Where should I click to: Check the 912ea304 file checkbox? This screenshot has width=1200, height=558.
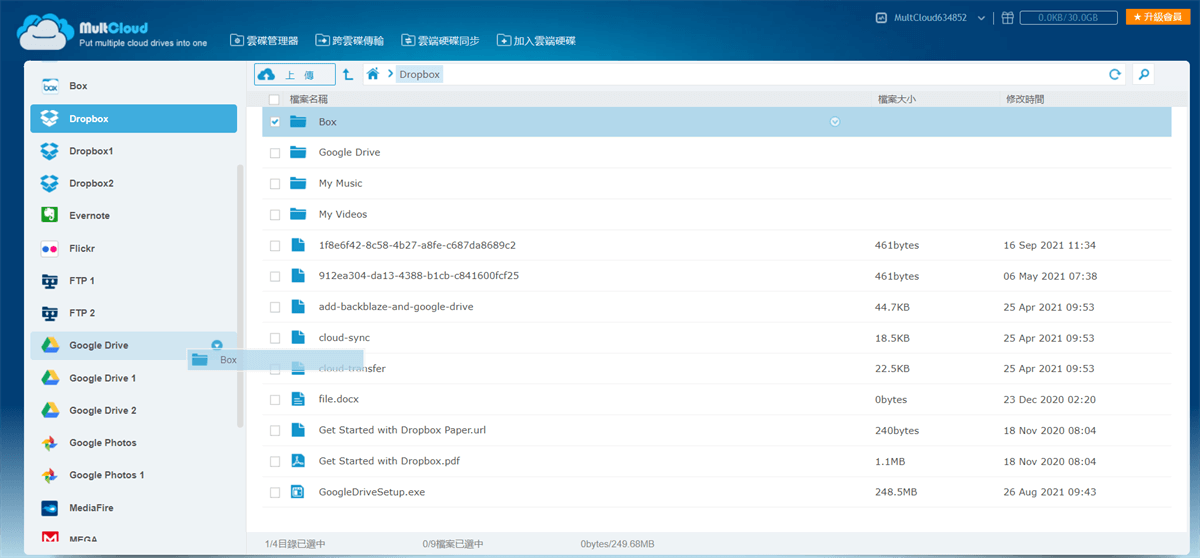pos(274,276)
